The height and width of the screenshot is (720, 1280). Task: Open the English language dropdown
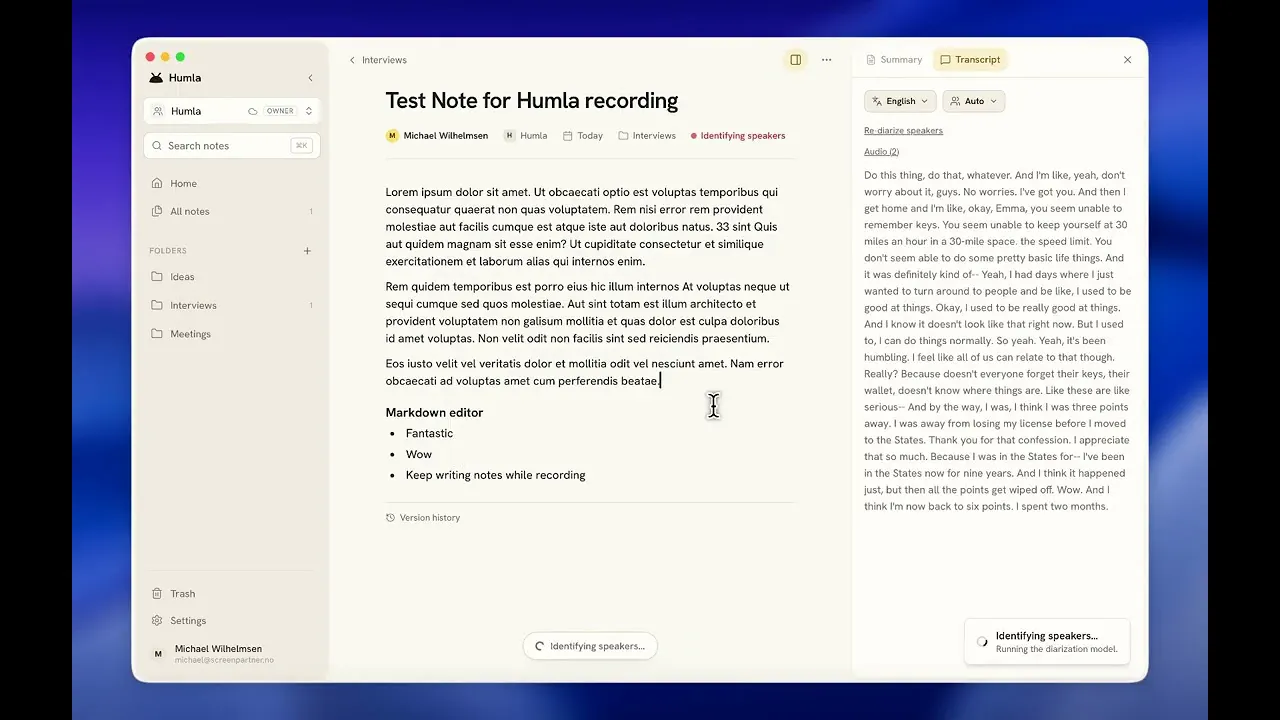900,101
